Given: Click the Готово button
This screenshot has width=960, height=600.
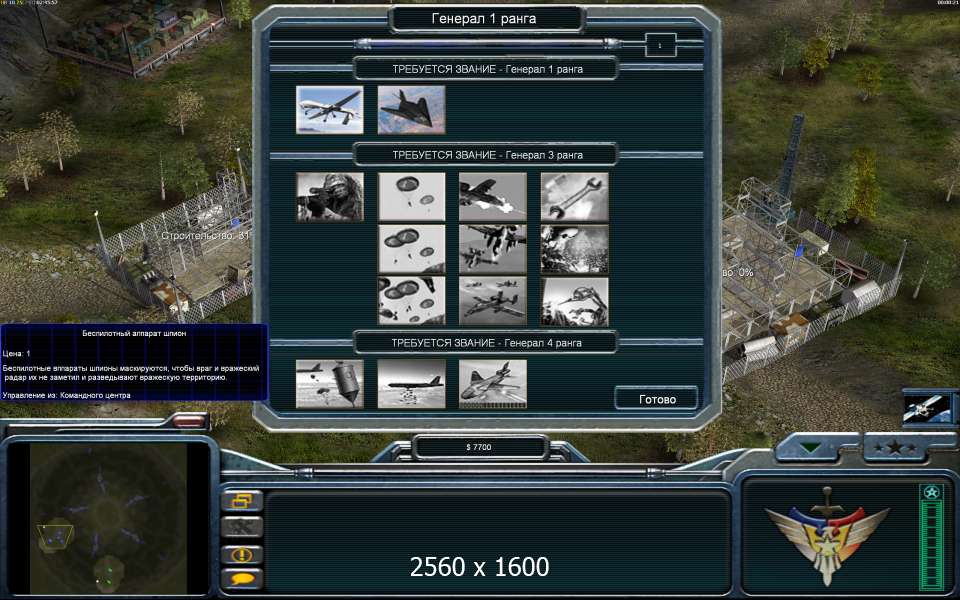Looking at the screenshot, I should click(x=657, y=399).
